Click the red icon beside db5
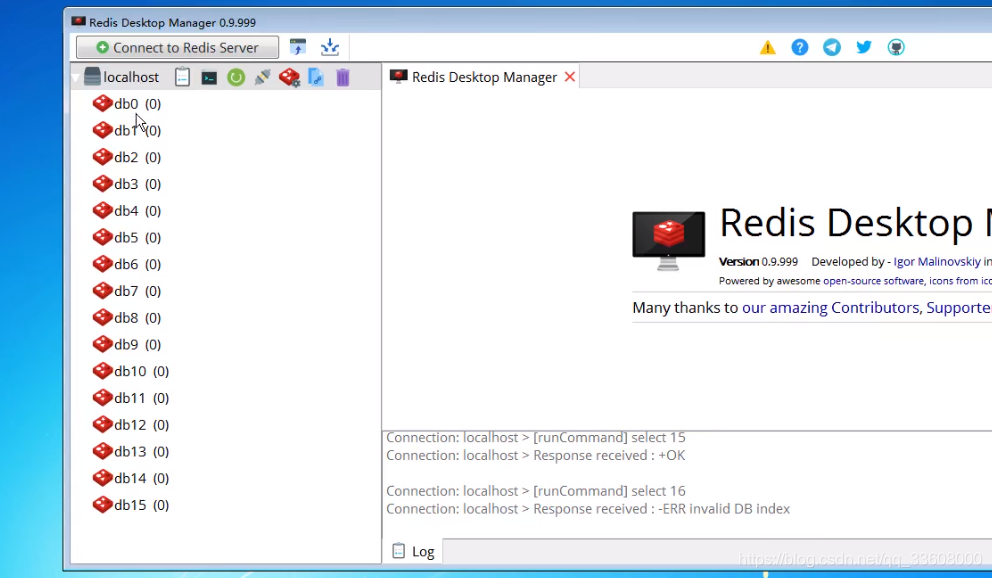992x578 pixels. (x=102, y=237)
